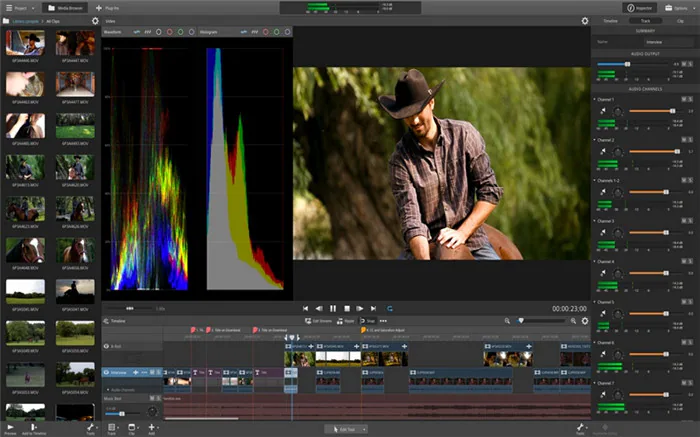
Task: Mute Channel 1 with M button
Action: [683, 100]
